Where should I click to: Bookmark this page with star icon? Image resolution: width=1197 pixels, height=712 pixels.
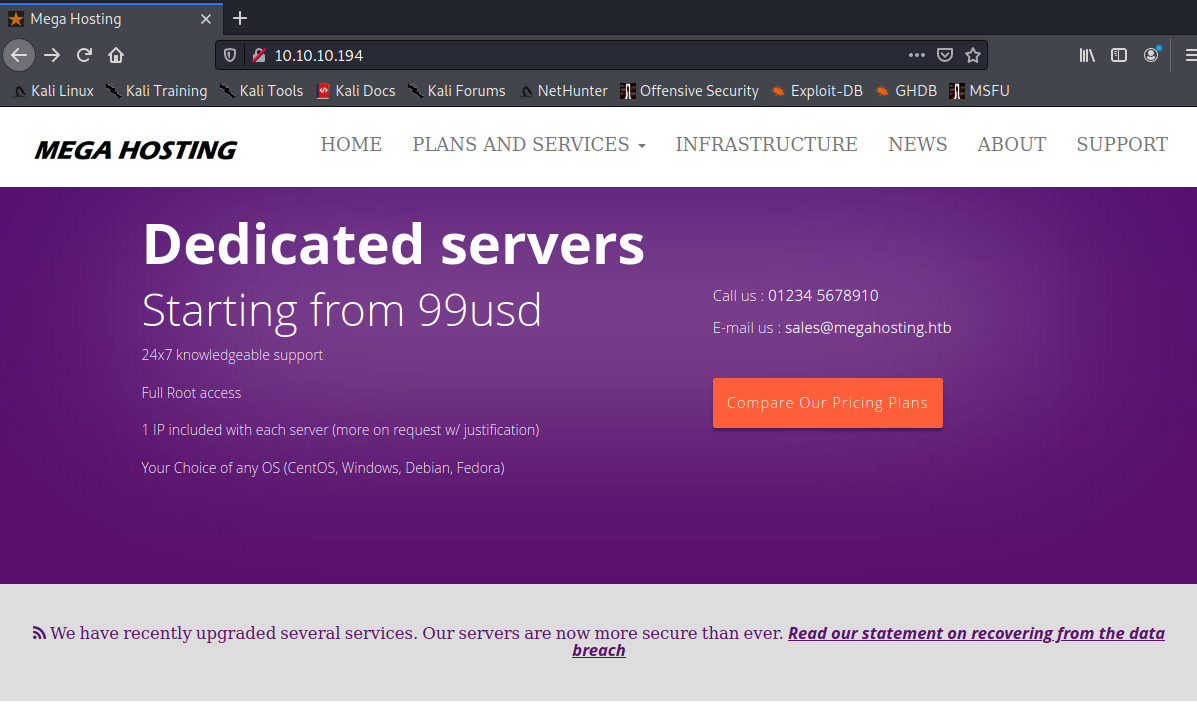pos(972,55)
